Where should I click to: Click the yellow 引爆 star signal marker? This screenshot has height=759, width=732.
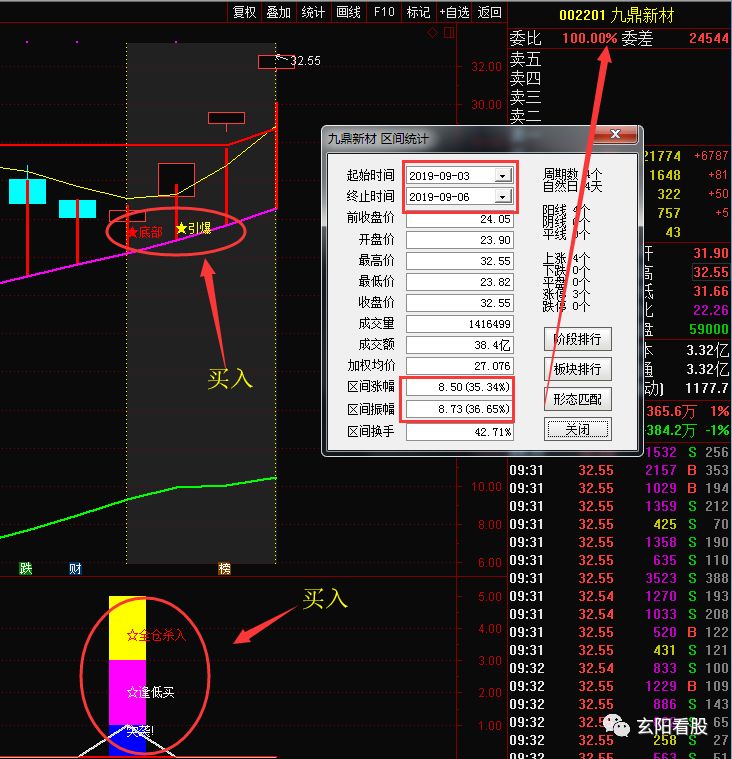(194, 228)
